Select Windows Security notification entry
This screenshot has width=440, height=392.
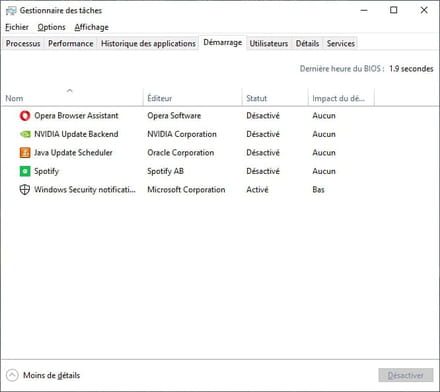click(85, 190)
